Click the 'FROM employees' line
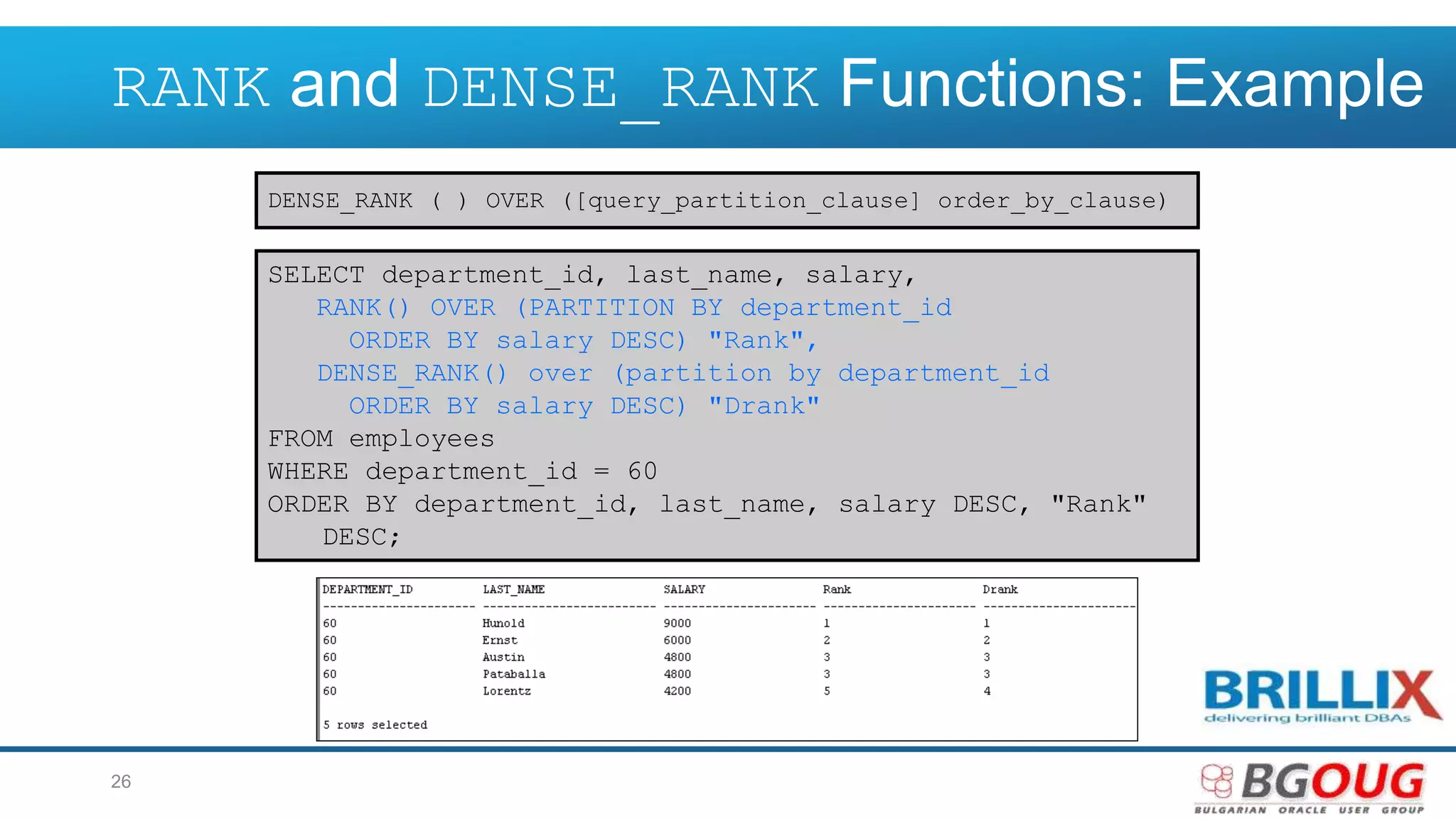This screenshot has width=1456, height=819. click(381, 439)
